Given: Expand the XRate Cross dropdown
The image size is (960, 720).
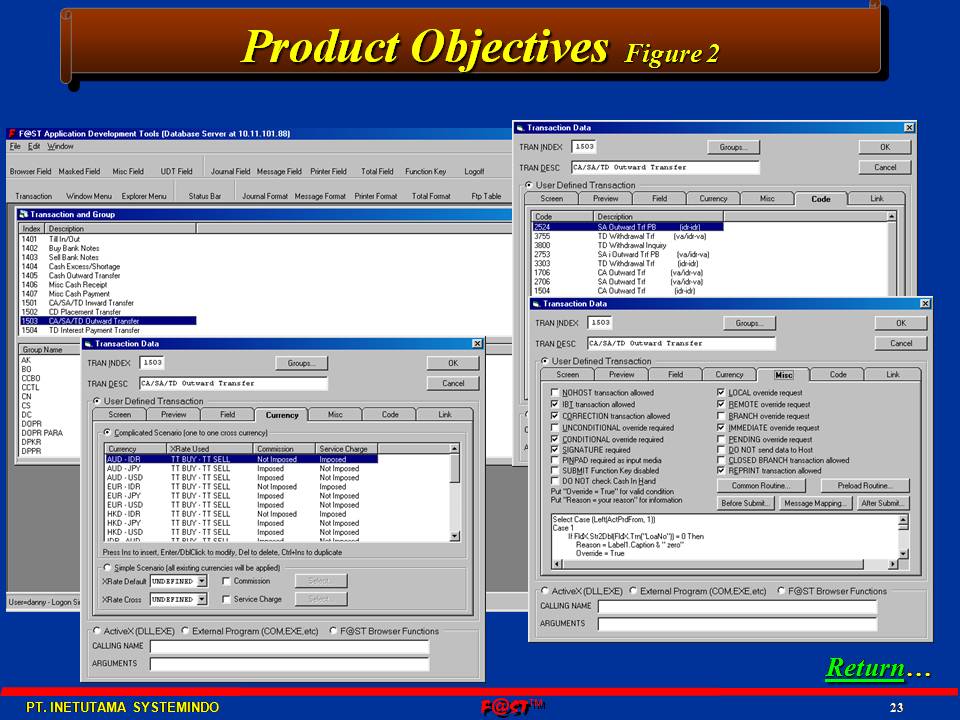Looking at the screenshot, I should (x=201, y=600).
